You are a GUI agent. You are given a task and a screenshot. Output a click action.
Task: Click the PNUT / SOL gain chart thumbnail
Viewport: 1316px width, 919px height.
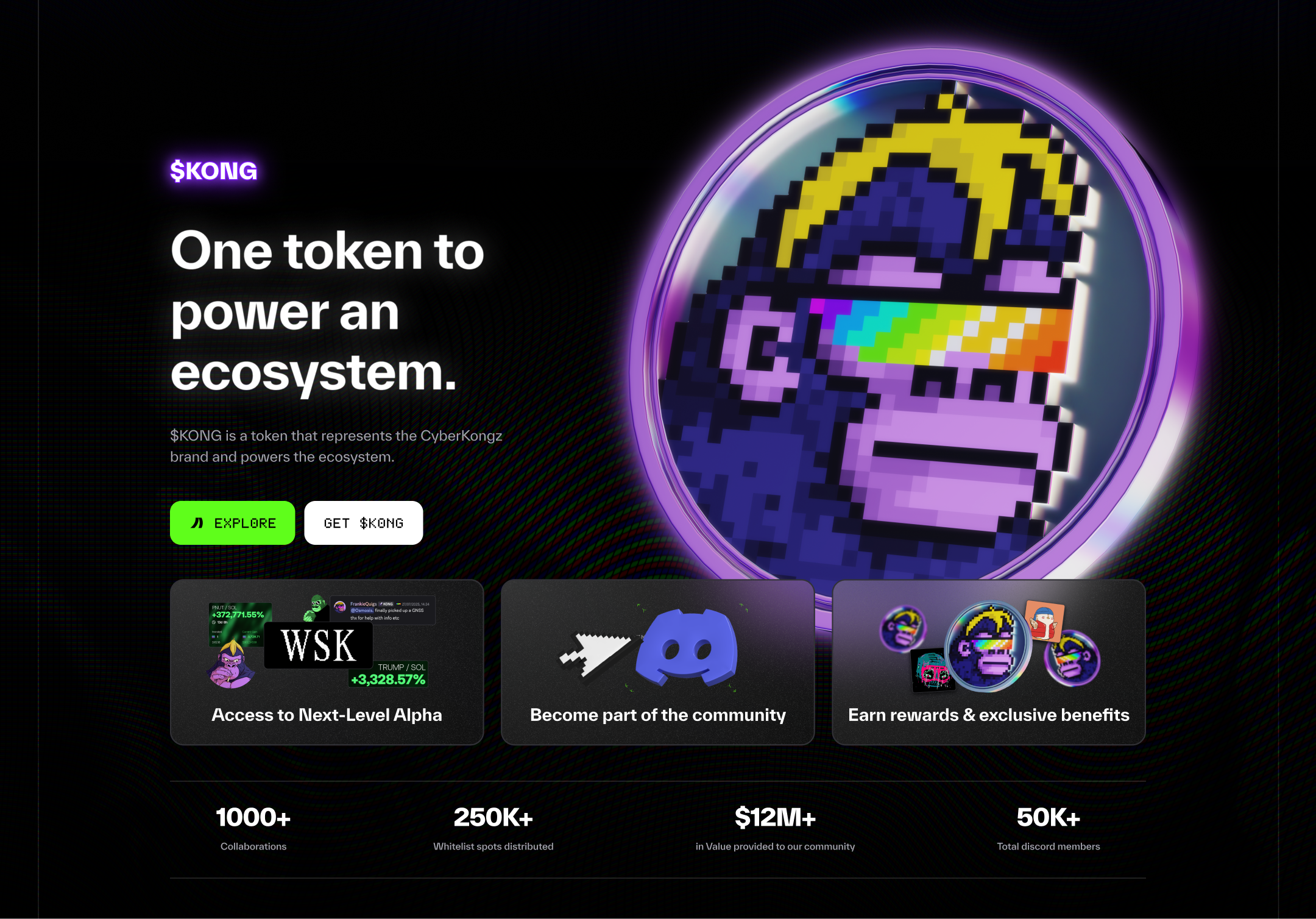click(x=240, y=625)
